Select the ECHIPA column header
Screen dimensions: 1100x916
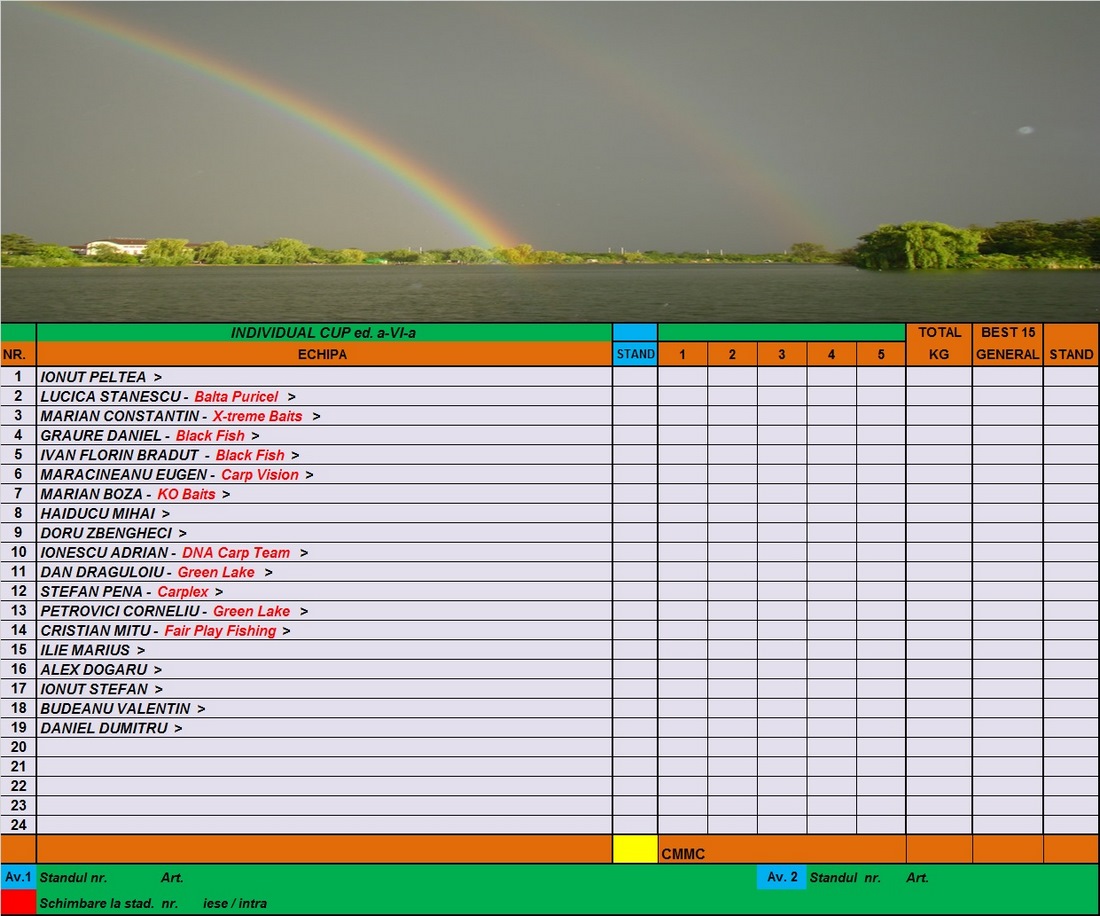point(323,354)
